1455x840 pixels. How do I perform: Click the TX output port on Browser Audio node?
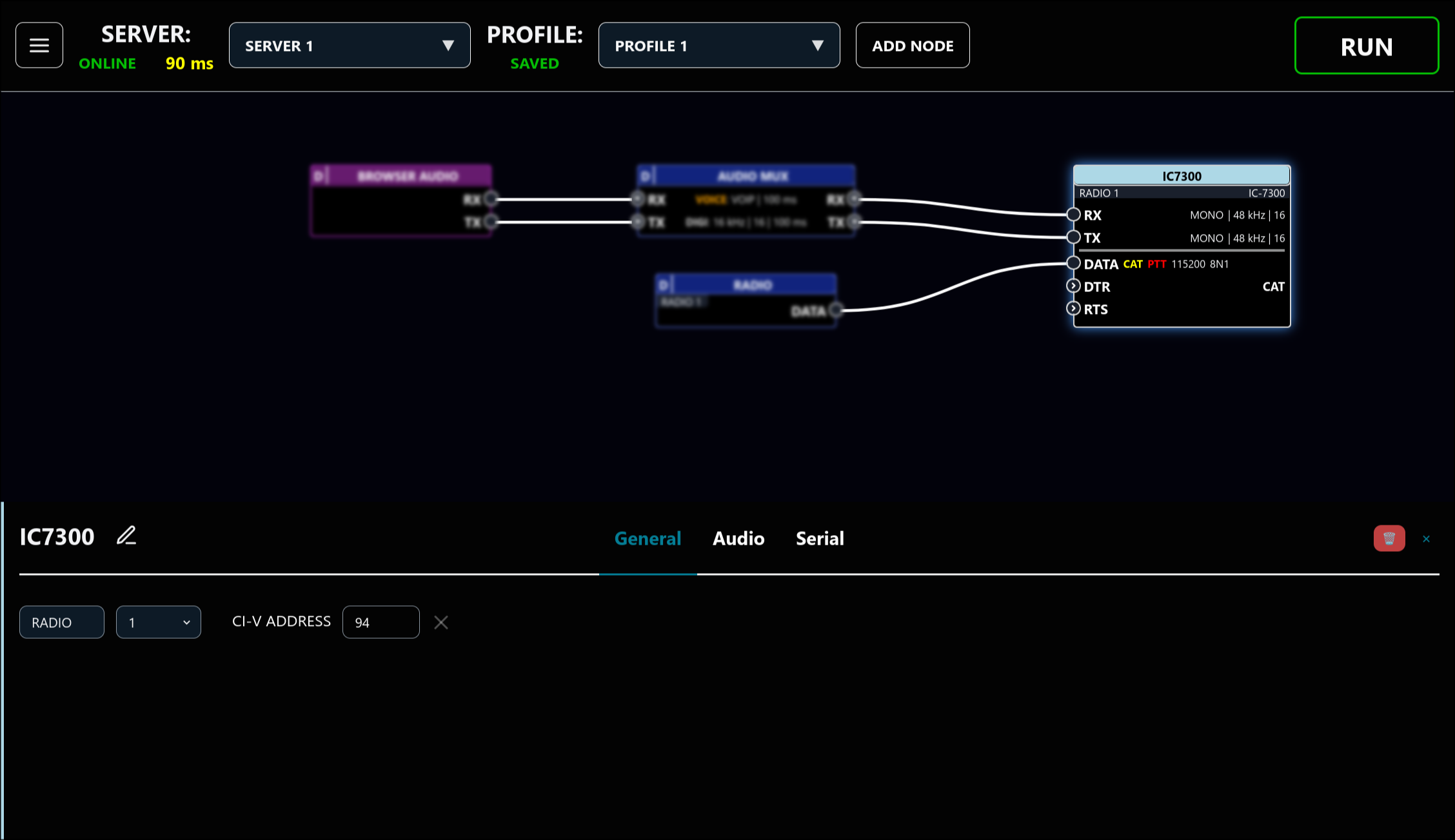point(491,222)
